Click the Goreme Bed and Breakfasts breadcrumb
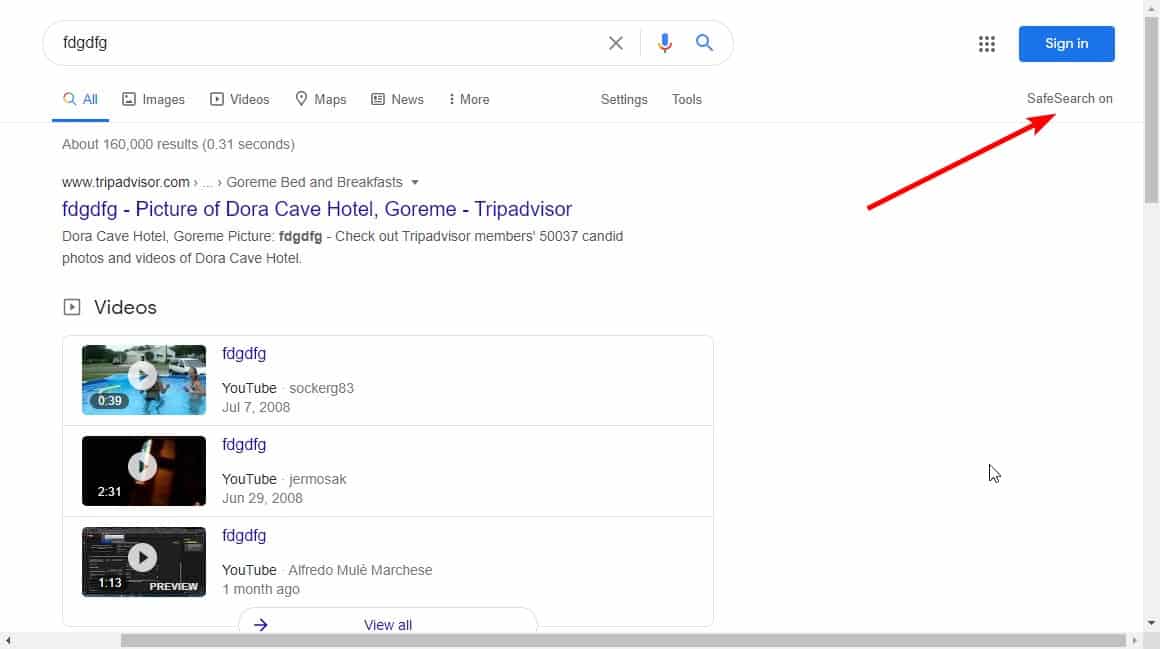The image size is (1160, 649). coord(314,182)
